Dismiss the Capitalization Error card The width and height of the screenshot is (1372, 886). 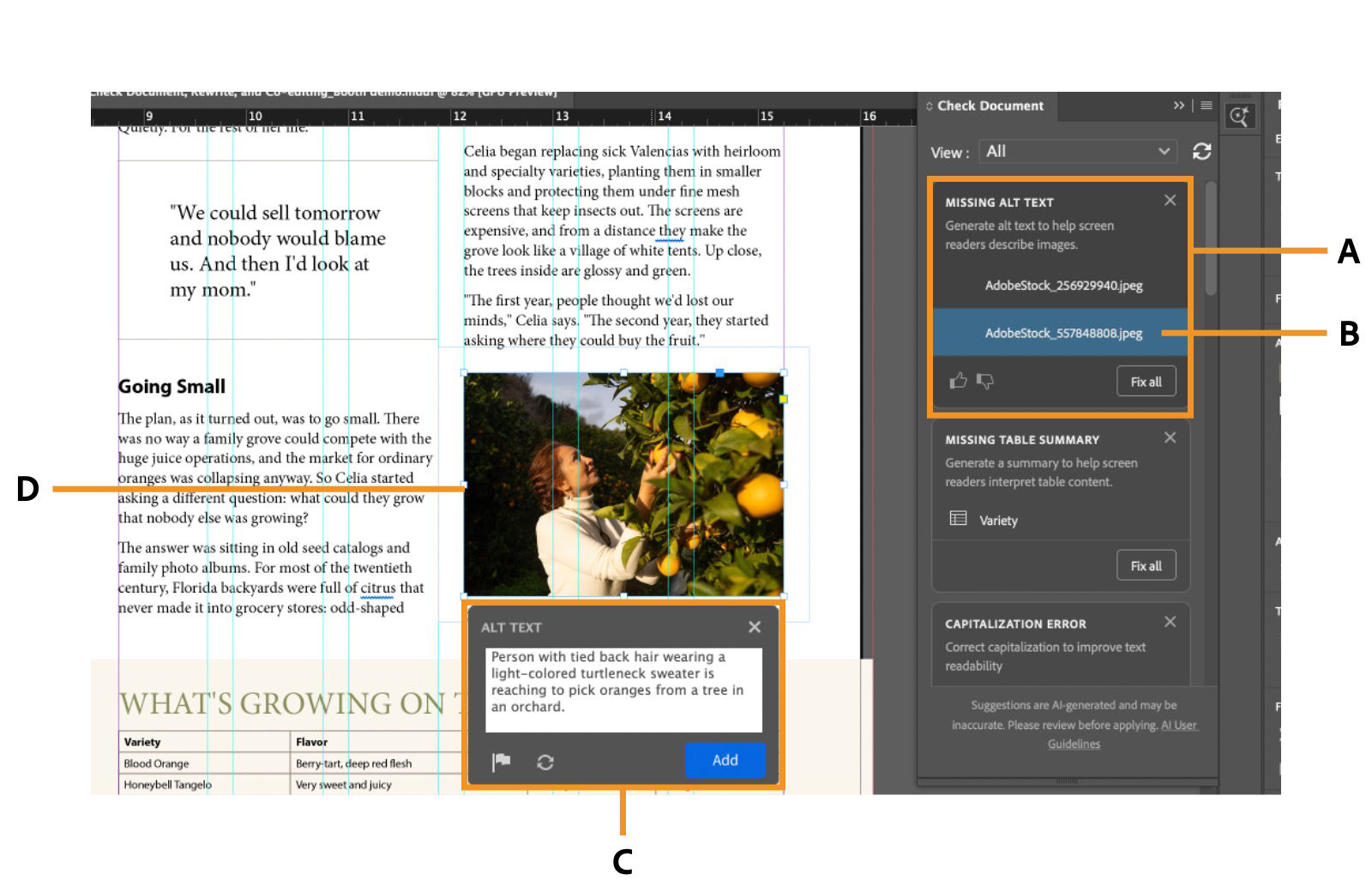tap(1170, 622)
